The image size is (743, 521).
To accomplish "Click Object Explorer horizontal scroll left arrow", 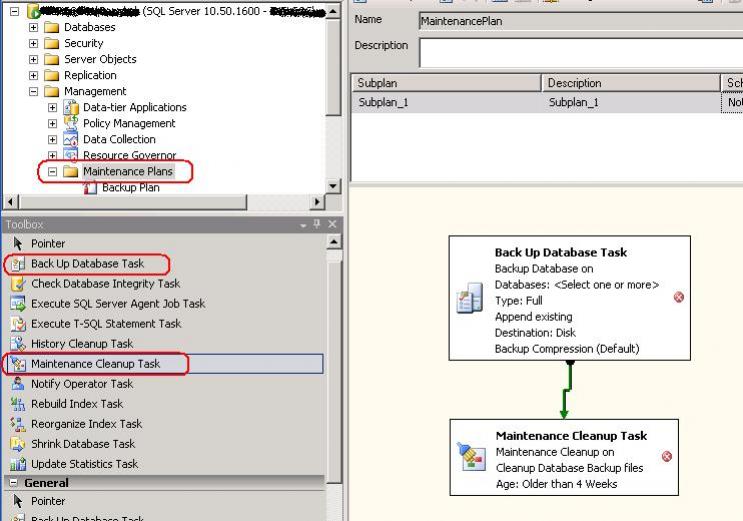I will coord(11,202).
